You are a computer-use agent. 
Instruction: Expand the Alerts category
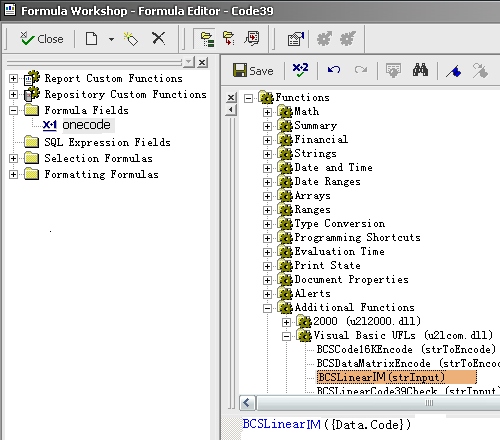point(267,294)
